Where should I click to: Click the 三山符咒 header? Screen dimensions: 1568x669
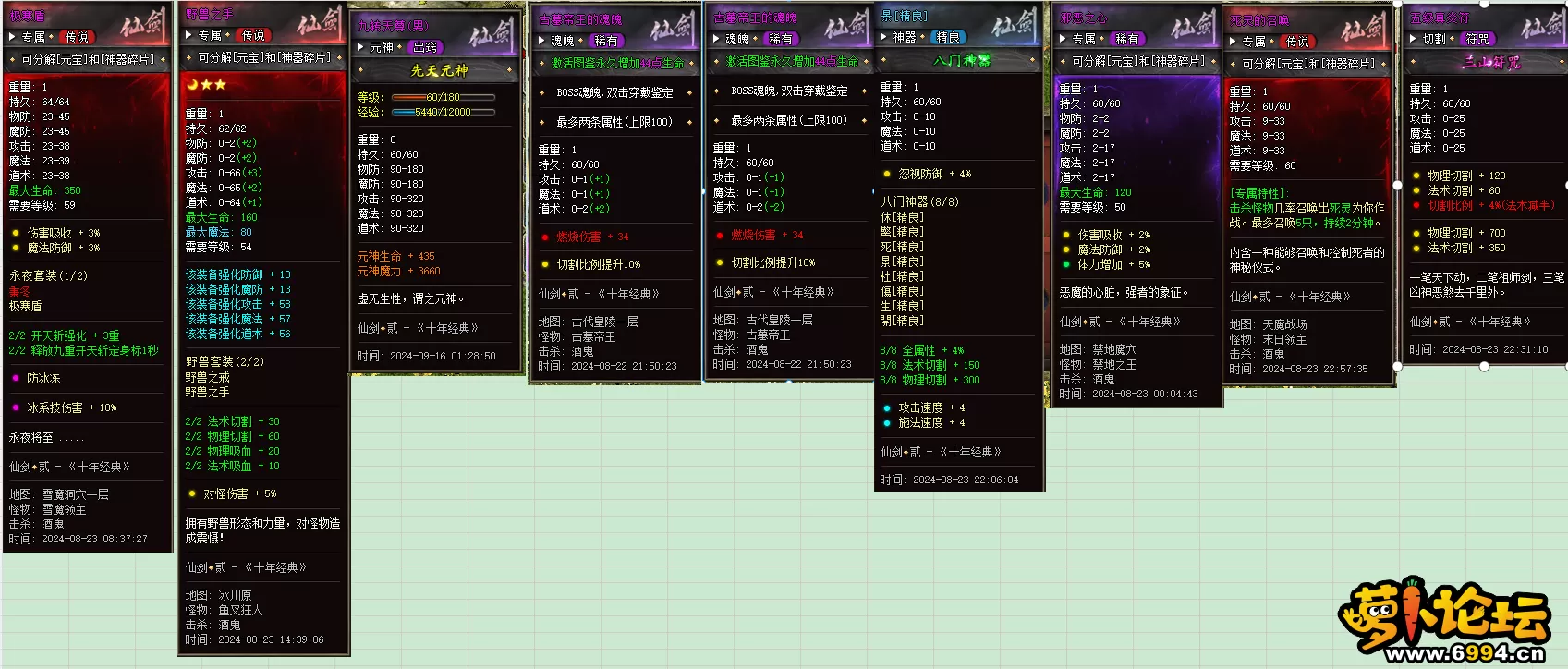tap(1490, 63)
